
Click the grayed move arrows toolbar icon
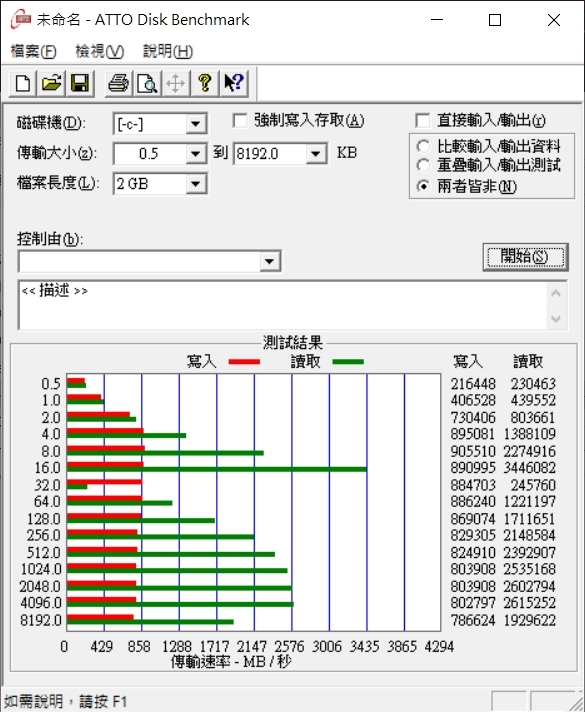coord(175,84)
